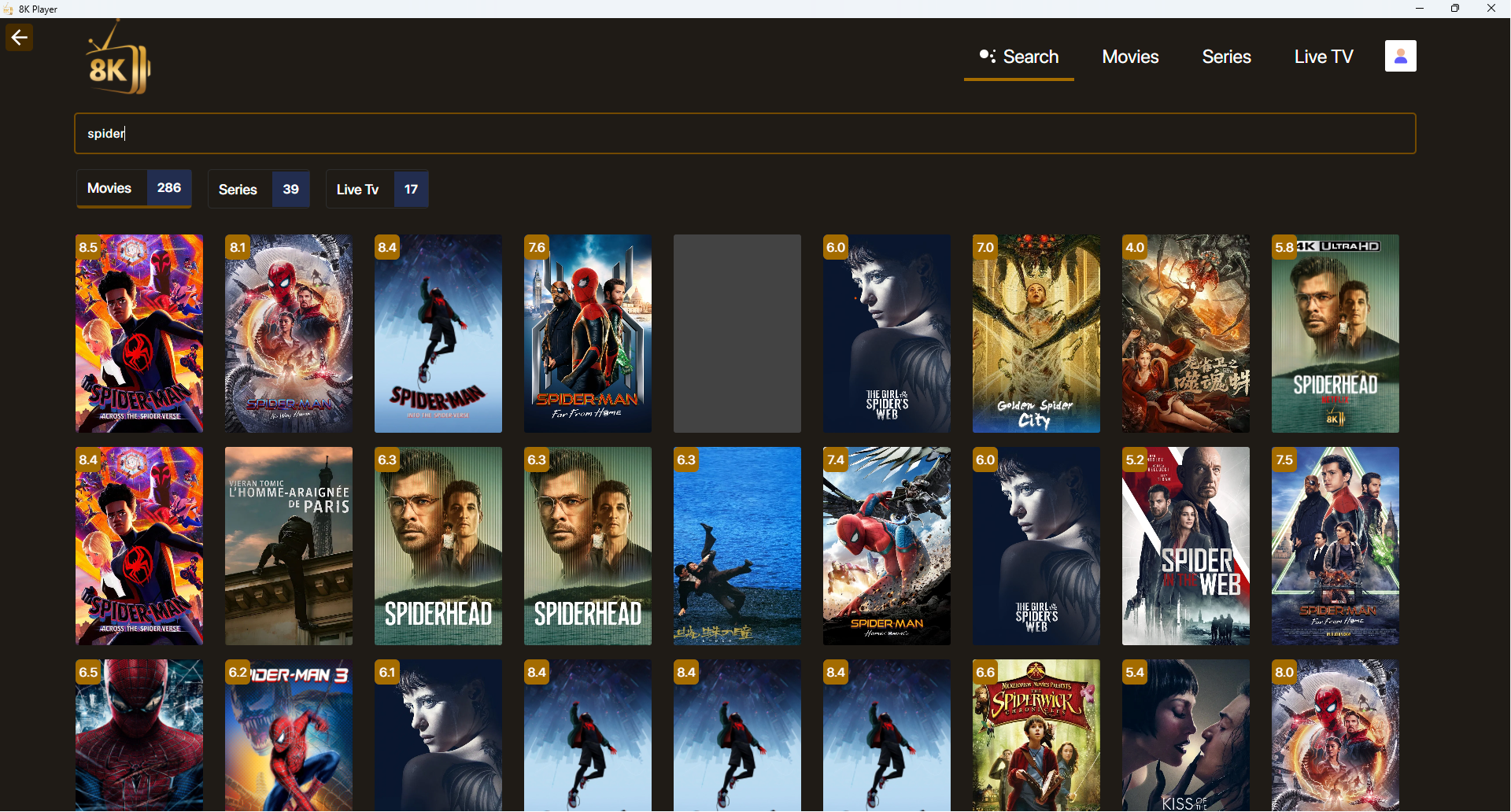Click the back arrow icon
The image size is (1511, 812).
pyautogui.click(x=20, y=37)
